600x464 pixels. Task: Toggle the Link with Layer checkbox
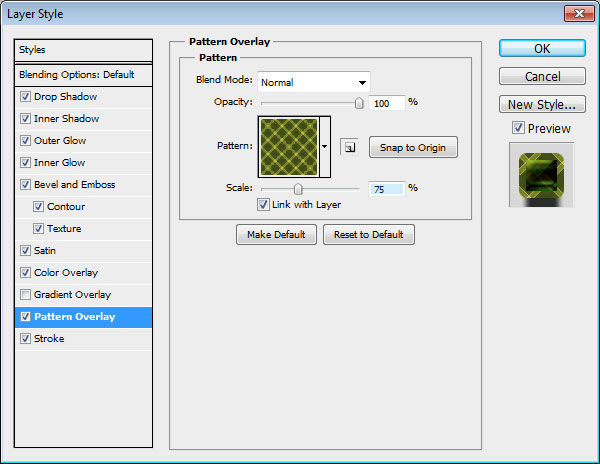click(x=263, y=205)
